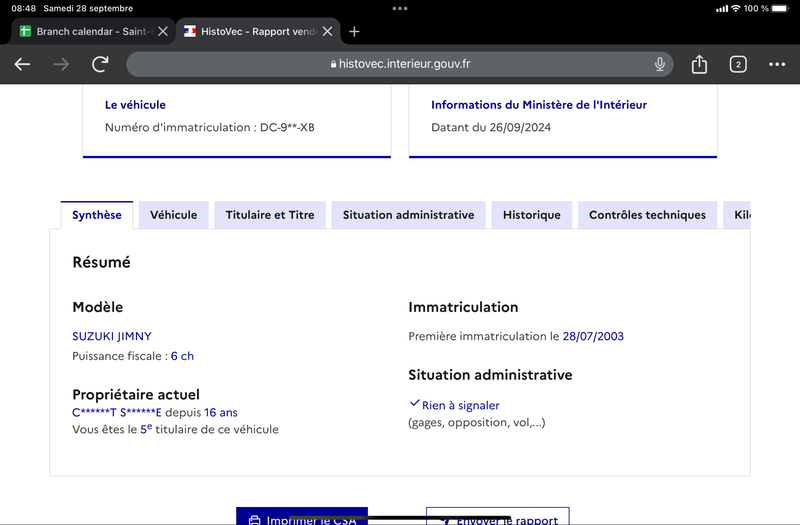Image resolution: width=800 pixels, height=525 pixels.
Task: Click the owner name C******T S******E
Action: [x=116, y=412]
